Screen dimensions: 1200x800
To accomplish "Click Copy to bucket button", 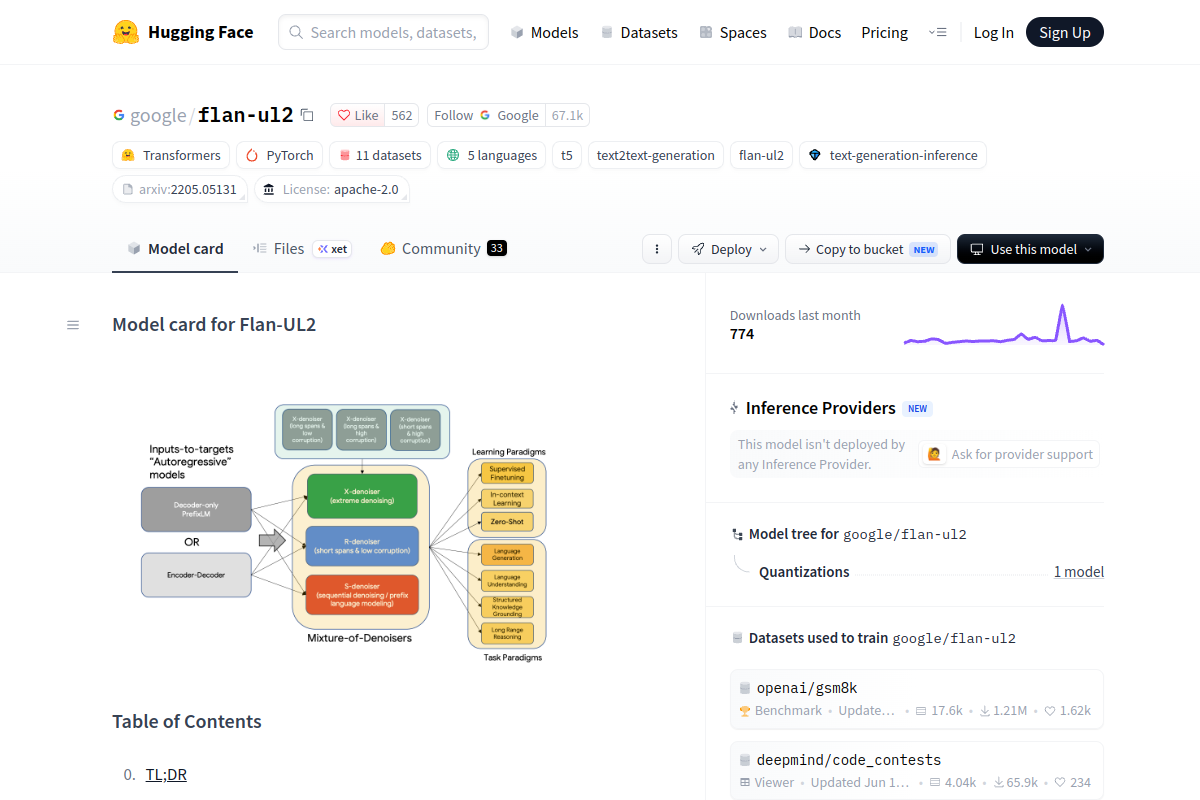I will click(x=867, y=249).
